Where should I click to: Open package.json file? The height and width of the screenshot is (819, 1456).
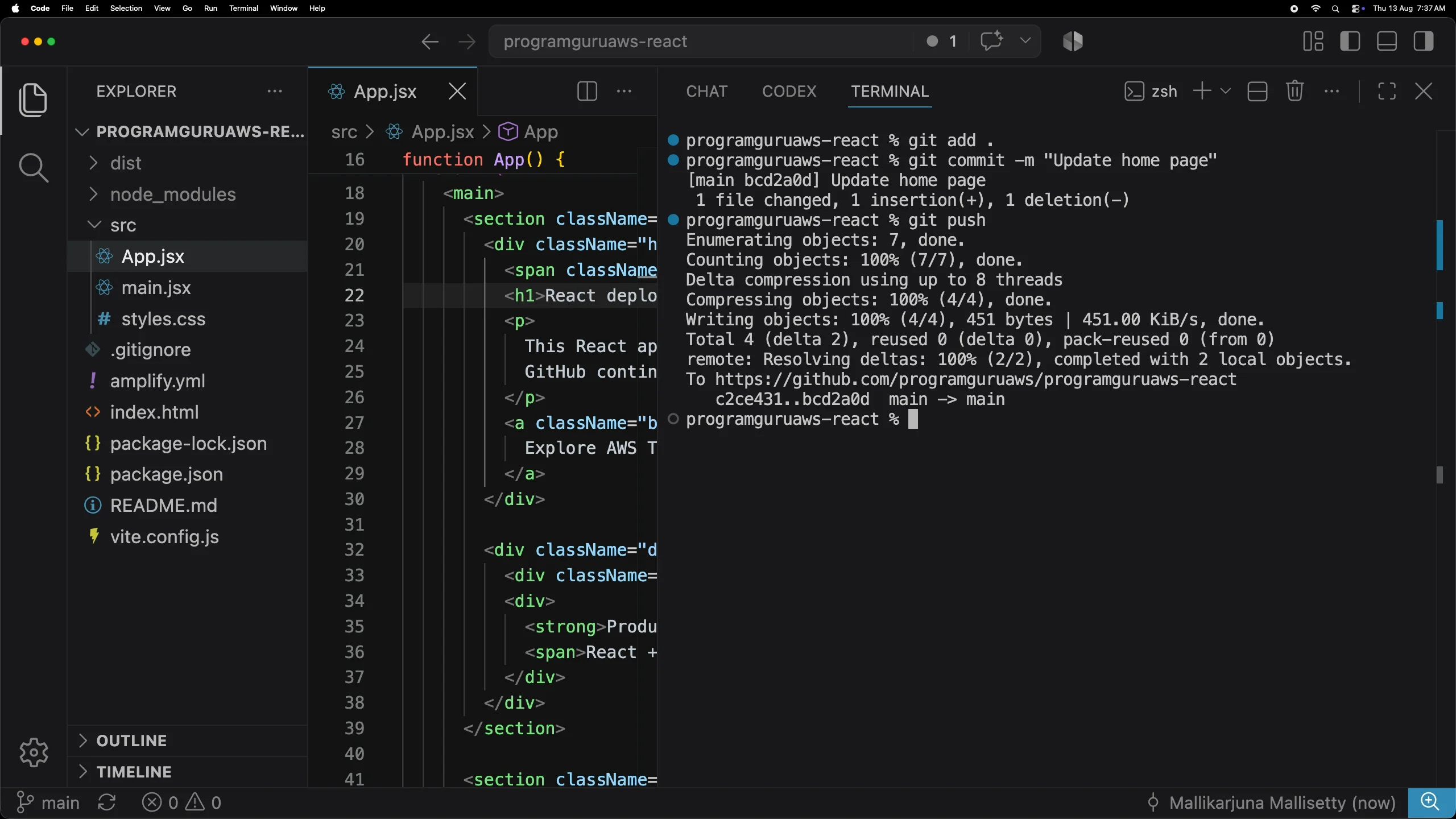point(188,474)
